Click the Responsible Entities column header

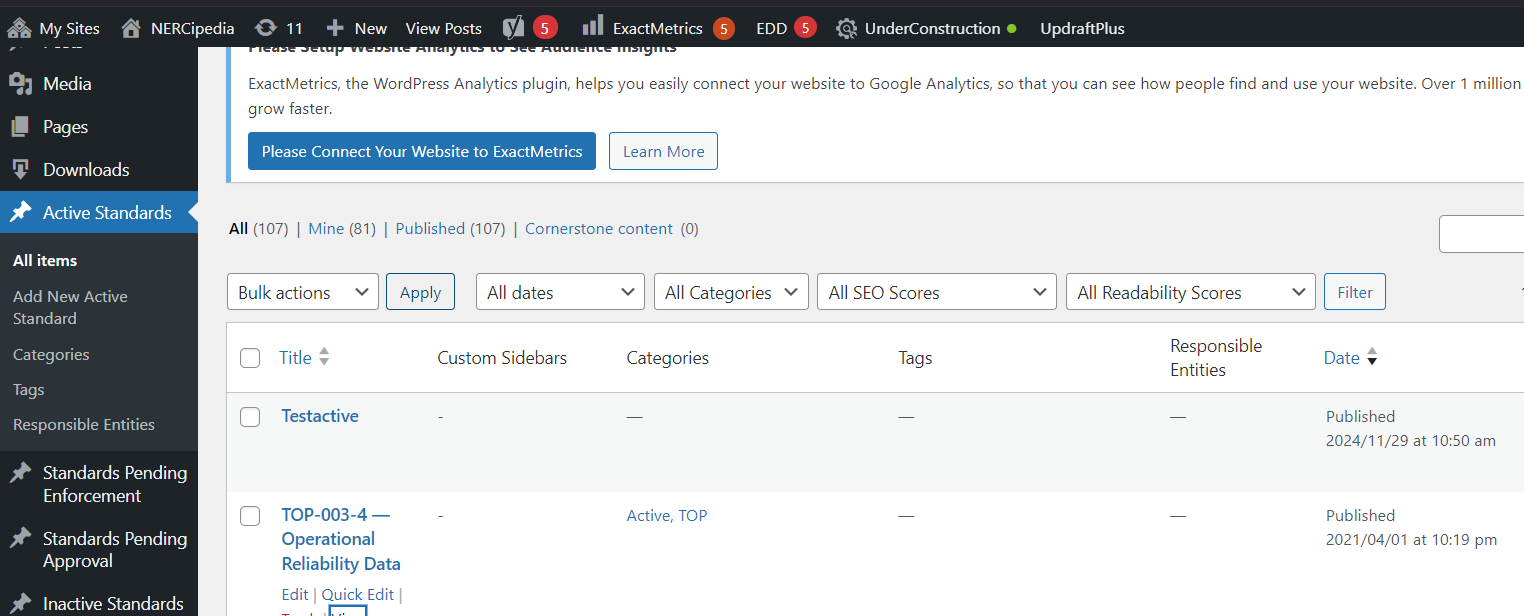1216,357
